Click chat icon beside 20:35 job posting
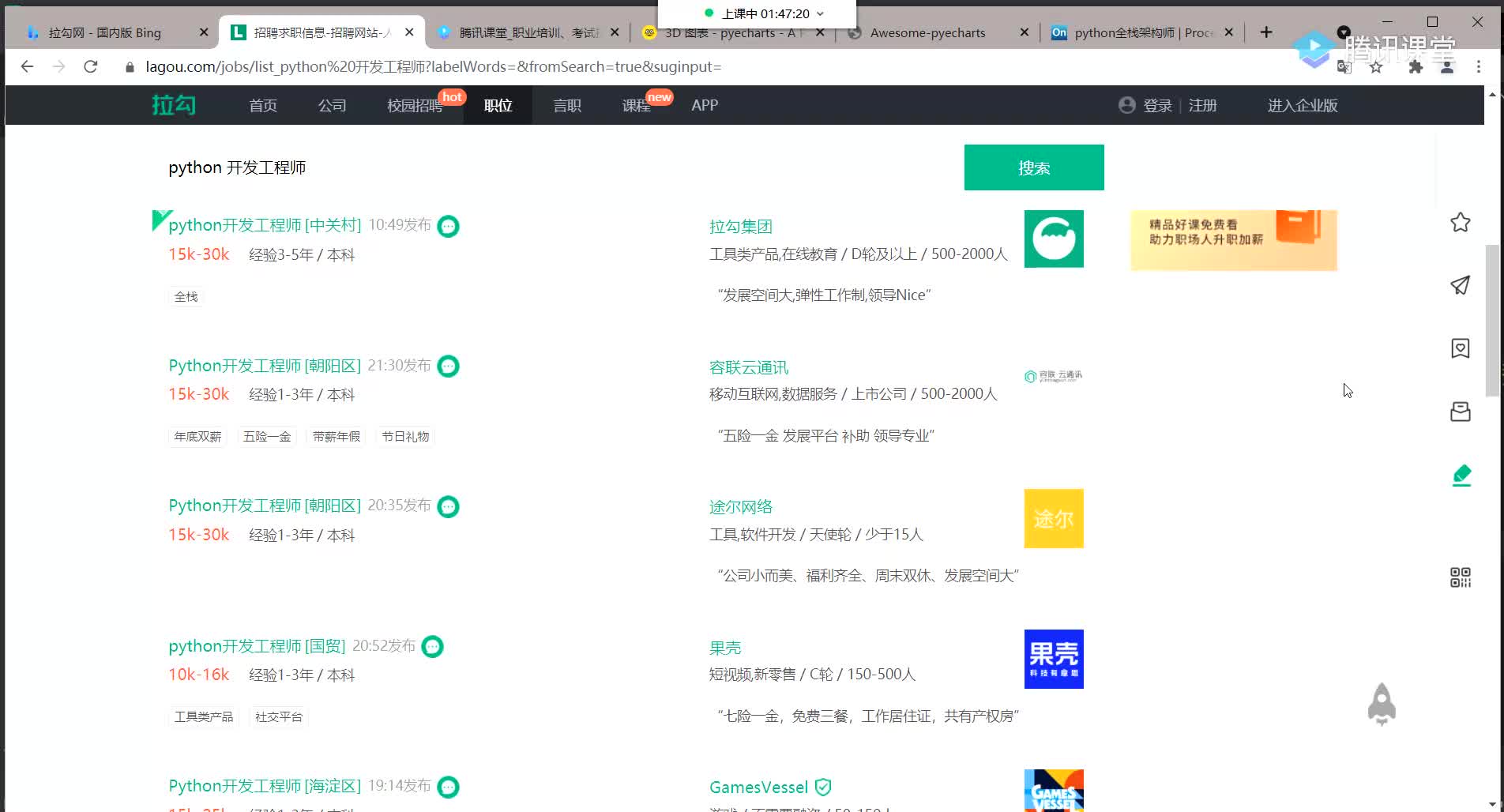The image size is (1504, 812). (x=448, y=506)
